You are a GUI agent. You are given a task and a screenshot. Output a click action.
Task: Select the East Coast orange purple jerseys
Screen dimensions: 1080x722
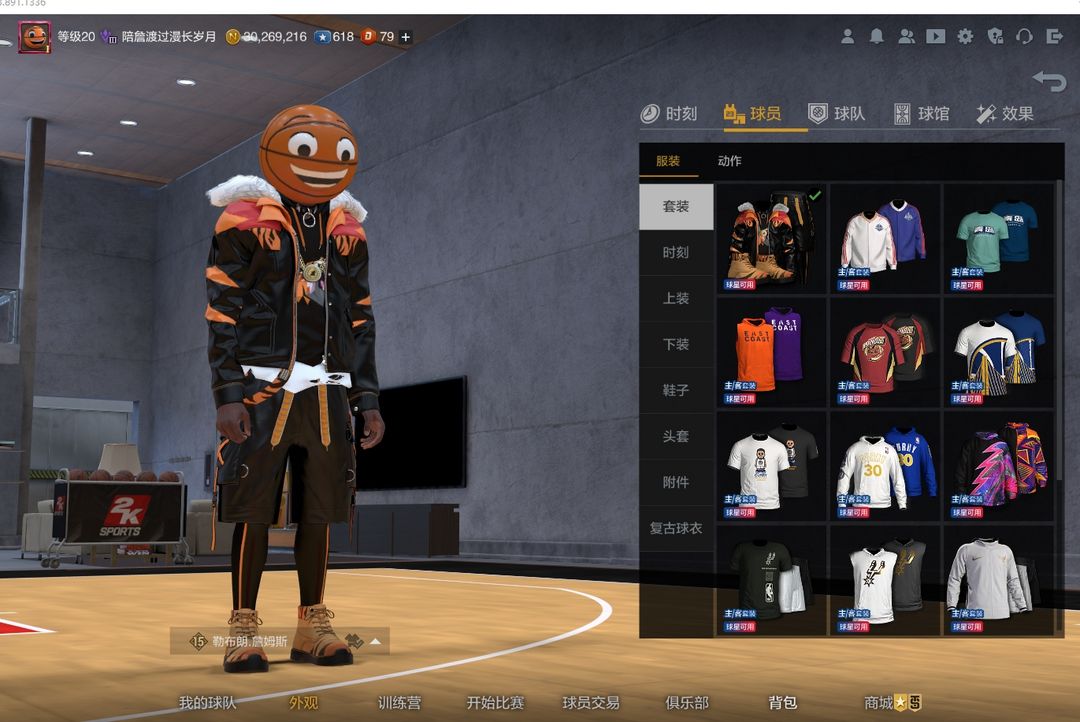771,352
